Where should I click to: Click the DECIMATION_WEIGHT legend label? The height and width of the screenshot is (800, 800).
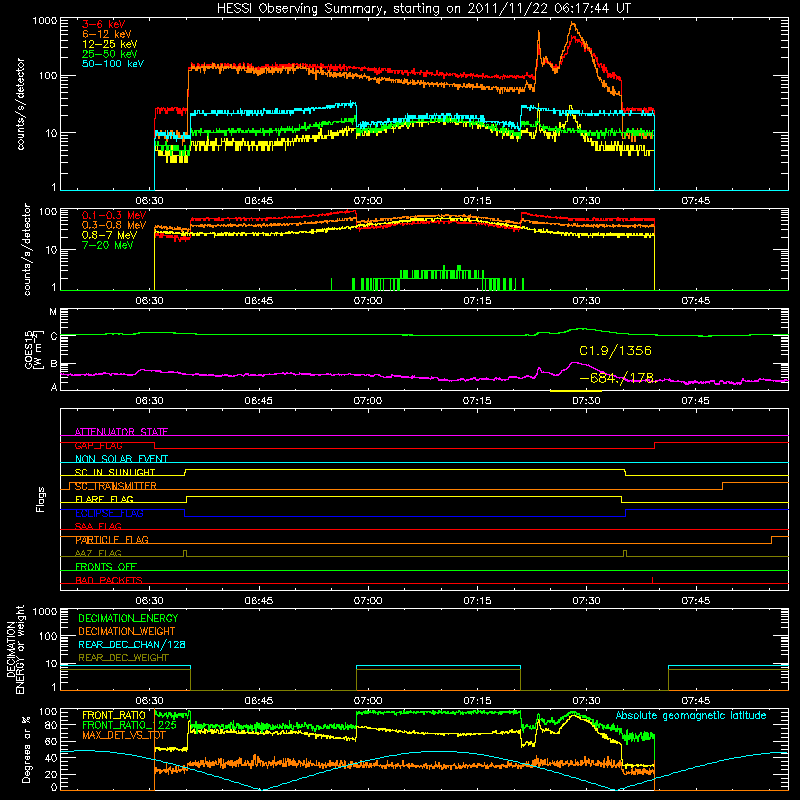tap(127, 631)
